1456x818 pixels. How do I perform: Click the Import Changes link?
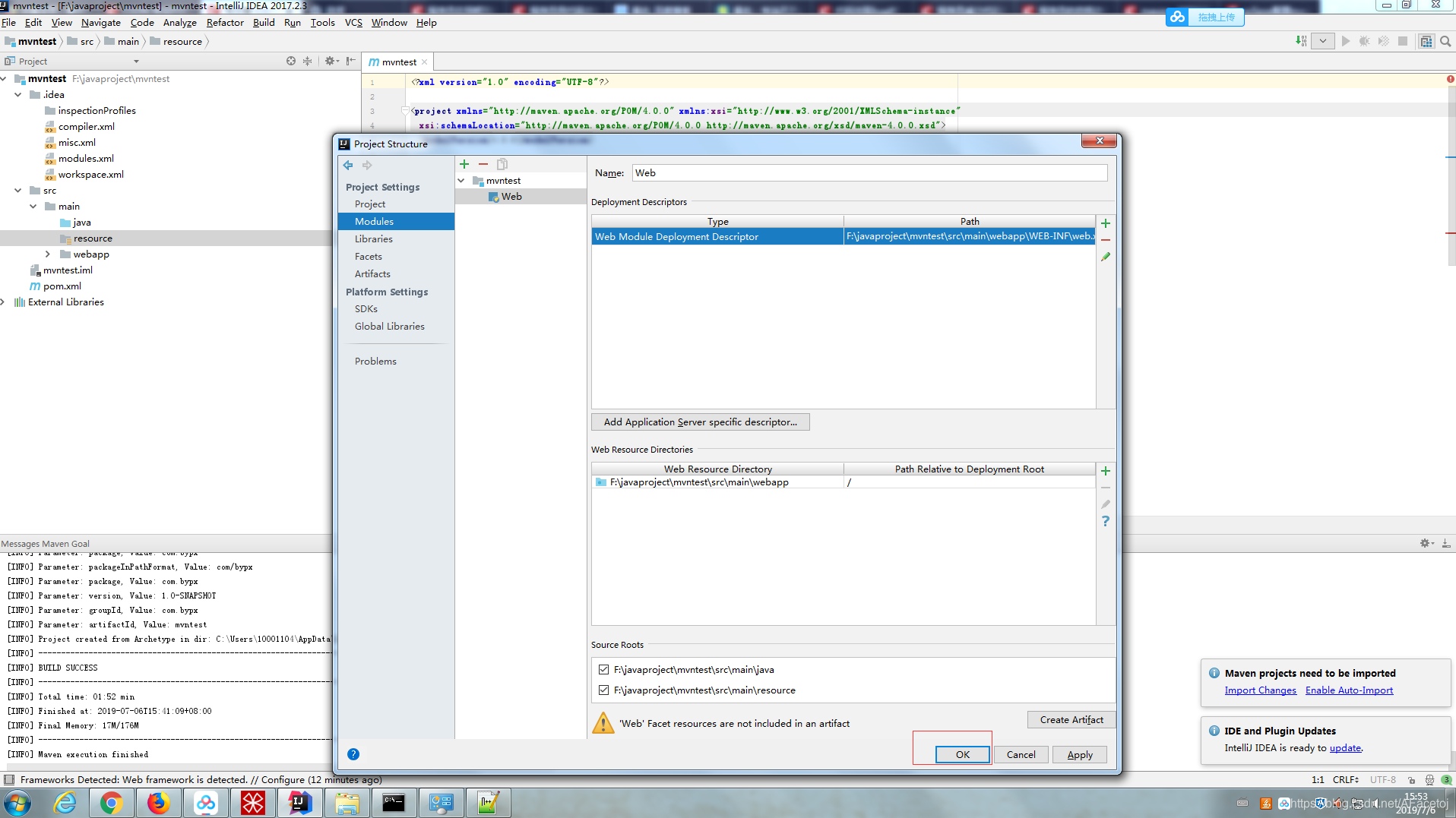[x=1261, y=690]
